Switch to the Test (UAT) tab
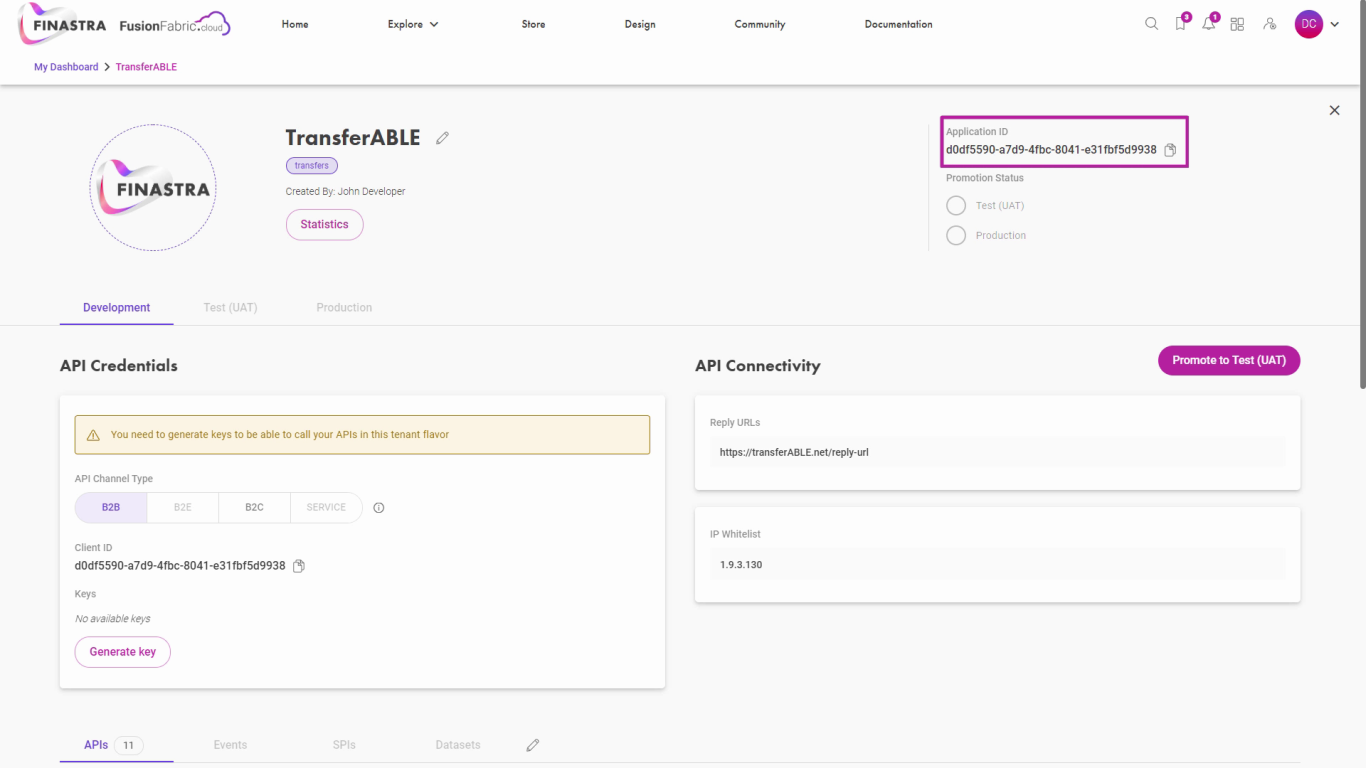 click(x=231, y=308)
